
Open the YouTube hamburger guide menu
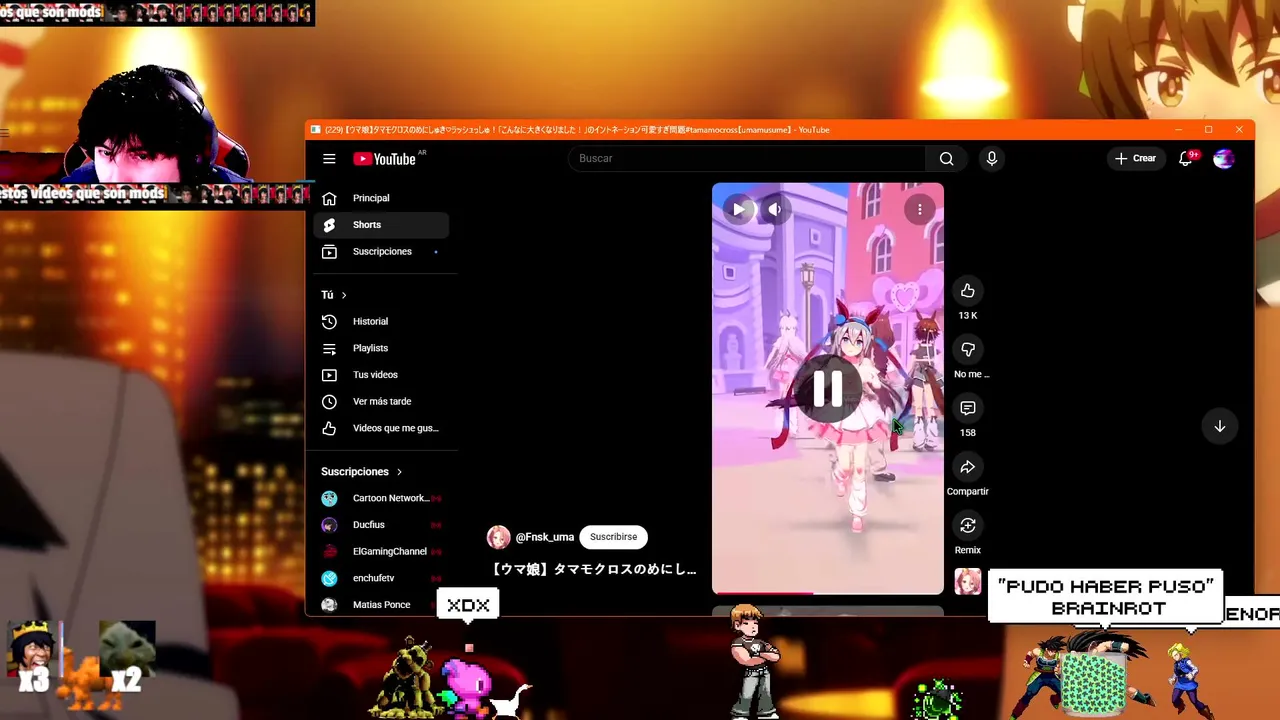point(329,158)
